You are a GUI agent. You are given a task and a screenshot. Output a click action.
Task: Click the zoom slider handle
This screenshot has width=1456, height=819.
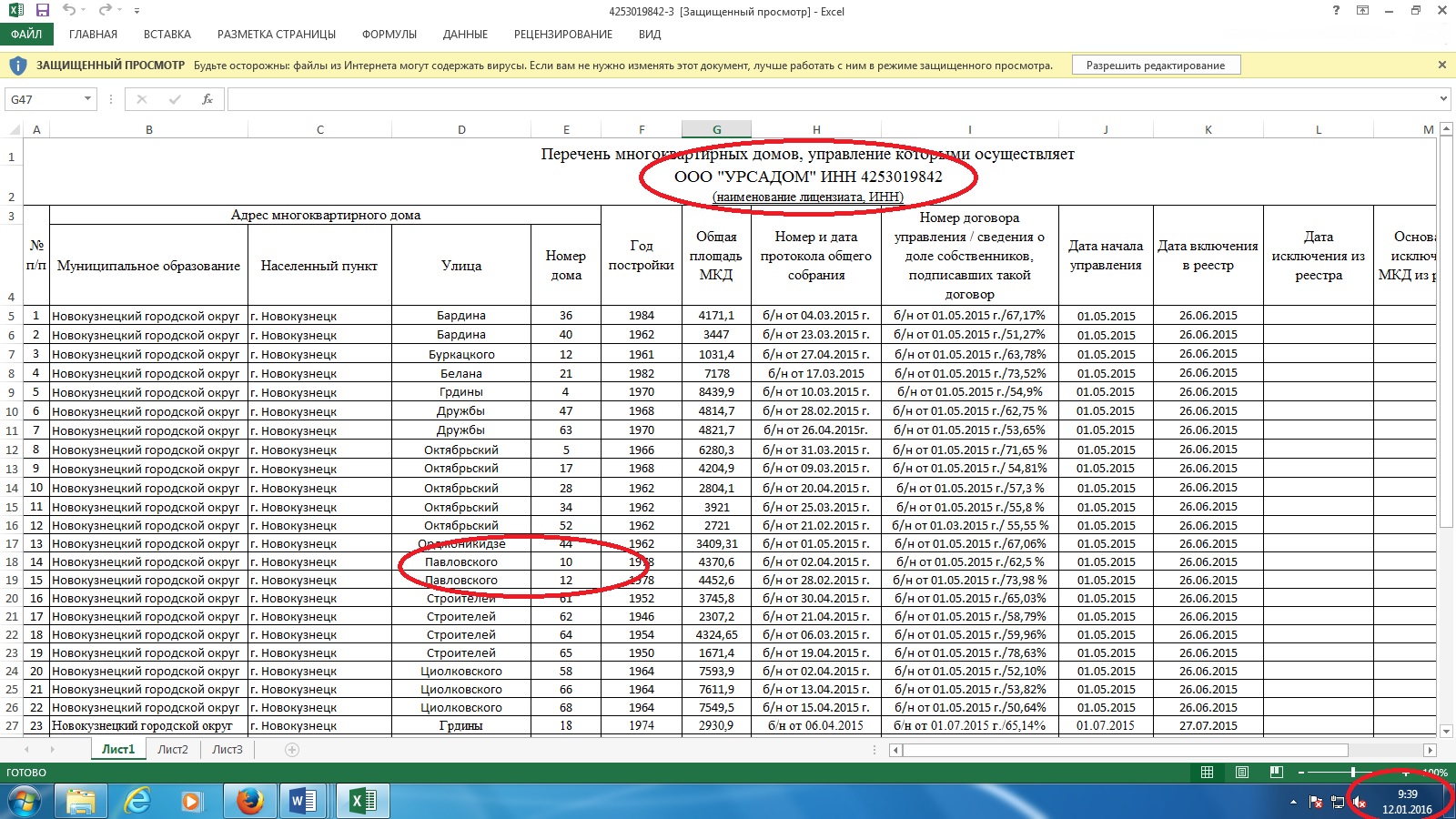coord(1353,773)
